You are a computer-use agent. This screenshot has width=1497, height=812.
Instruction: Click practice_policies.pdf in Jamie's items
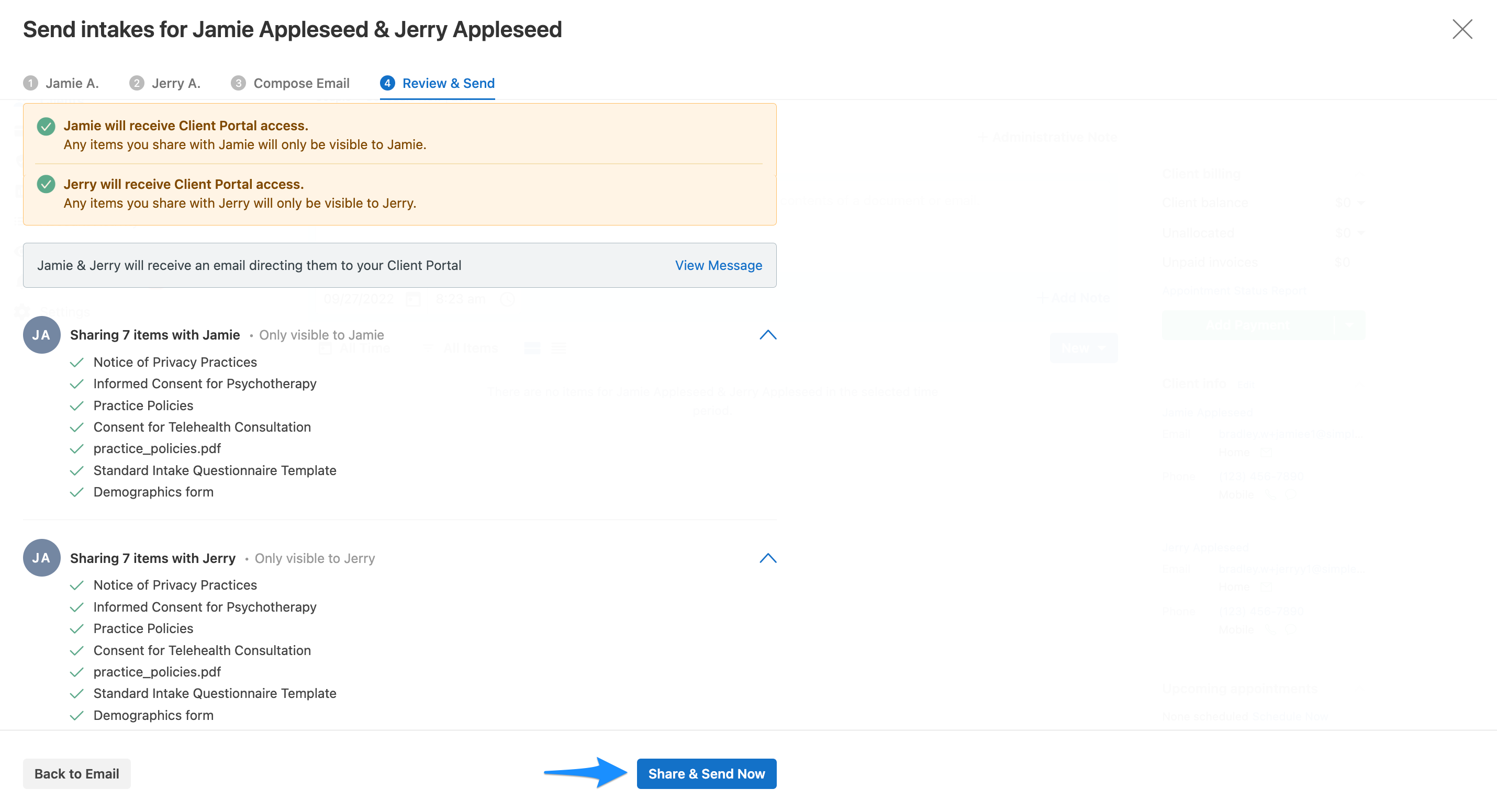point(157,449)
